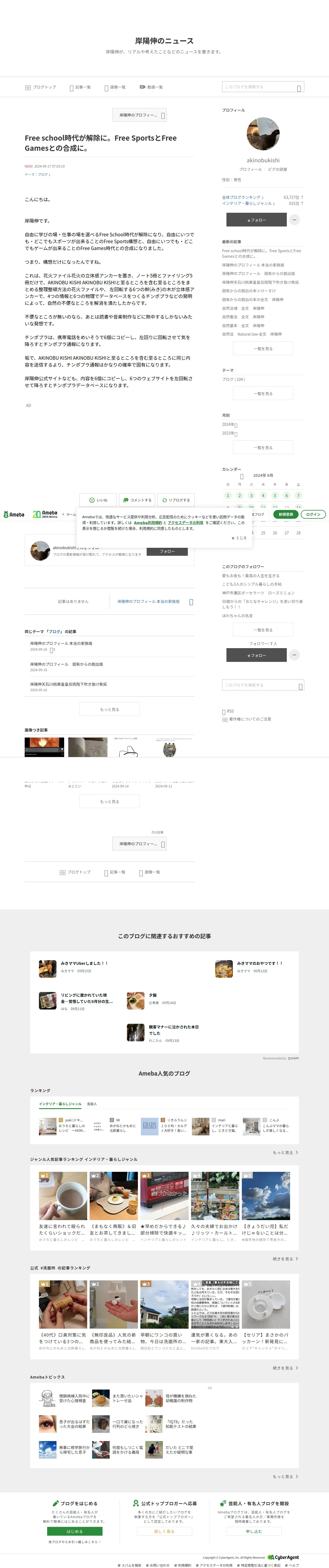Open the KIRARIN ranking thumbnail

(x=150, y=1126)
